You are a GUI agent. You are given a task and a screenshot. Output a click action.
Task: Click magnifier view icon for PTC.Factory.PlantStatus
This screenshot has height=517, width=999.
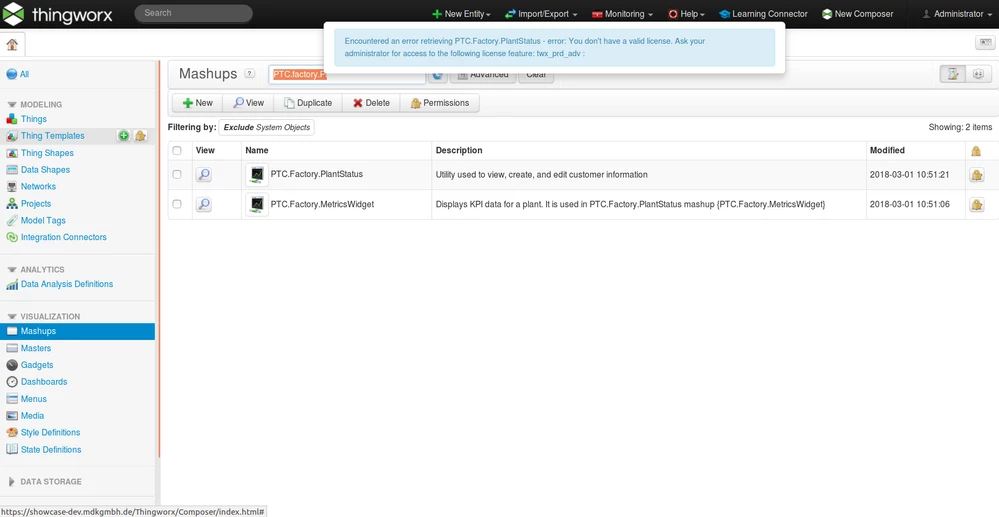[204, 175]
